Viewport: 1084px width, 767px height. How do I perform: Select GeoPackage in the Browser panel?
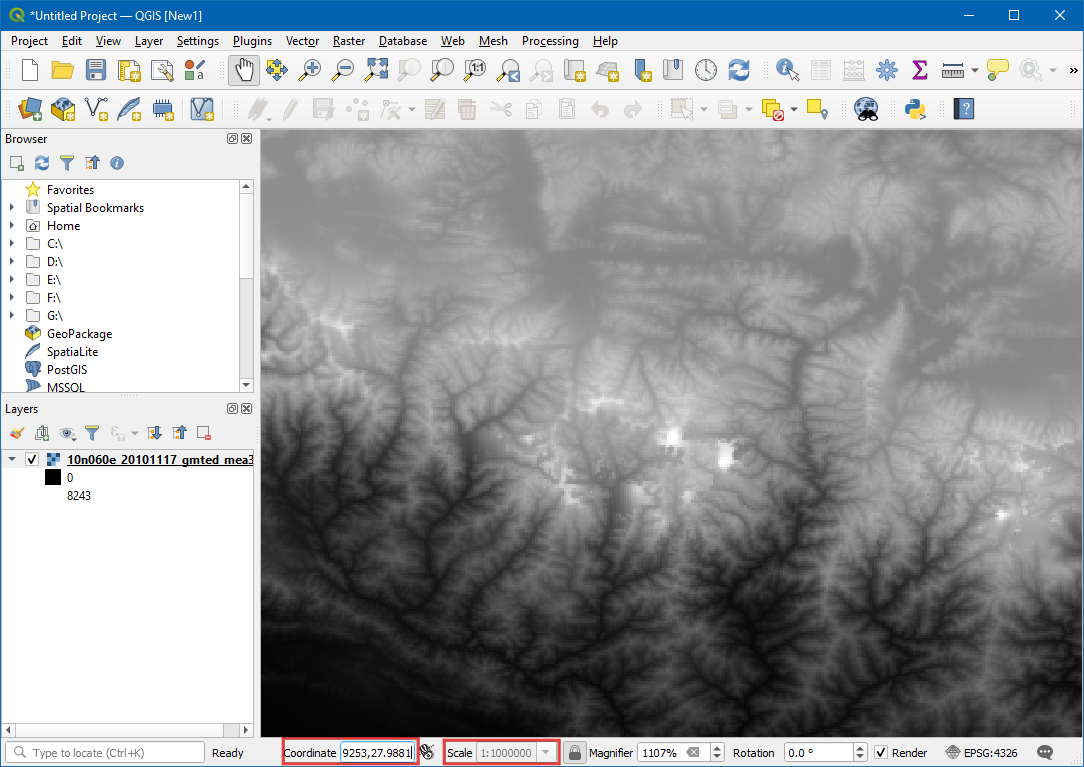[x=79, y=334]
